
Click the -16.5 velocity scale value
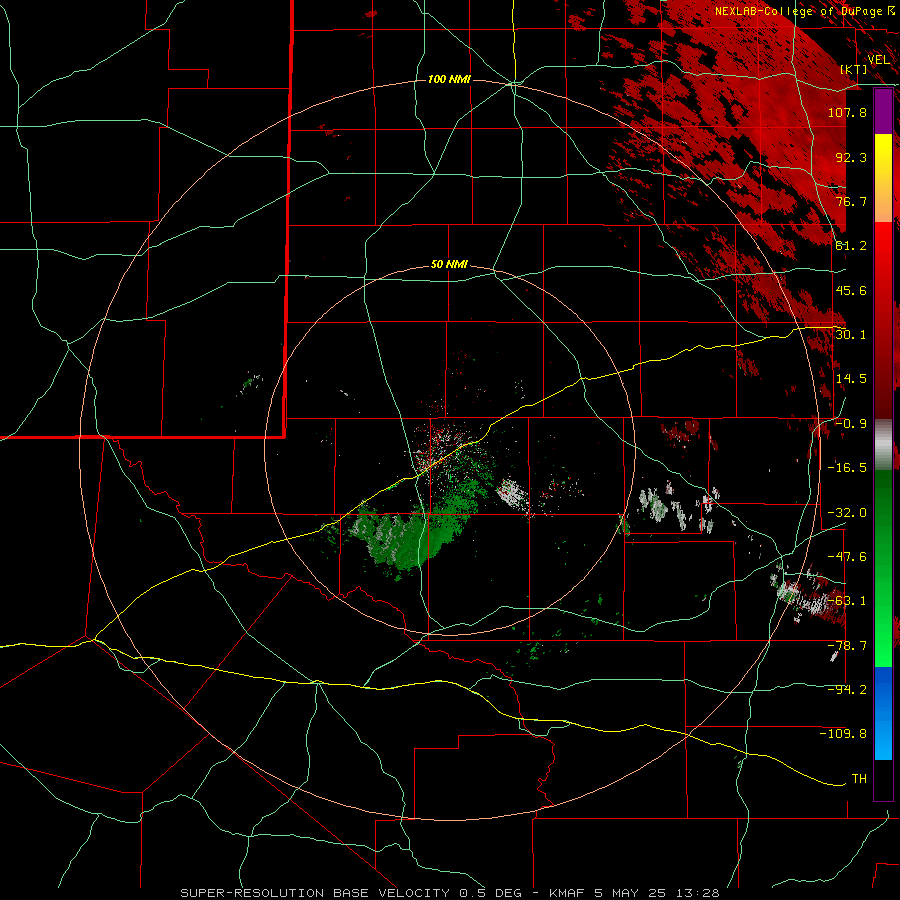click(x=847, y=468)
